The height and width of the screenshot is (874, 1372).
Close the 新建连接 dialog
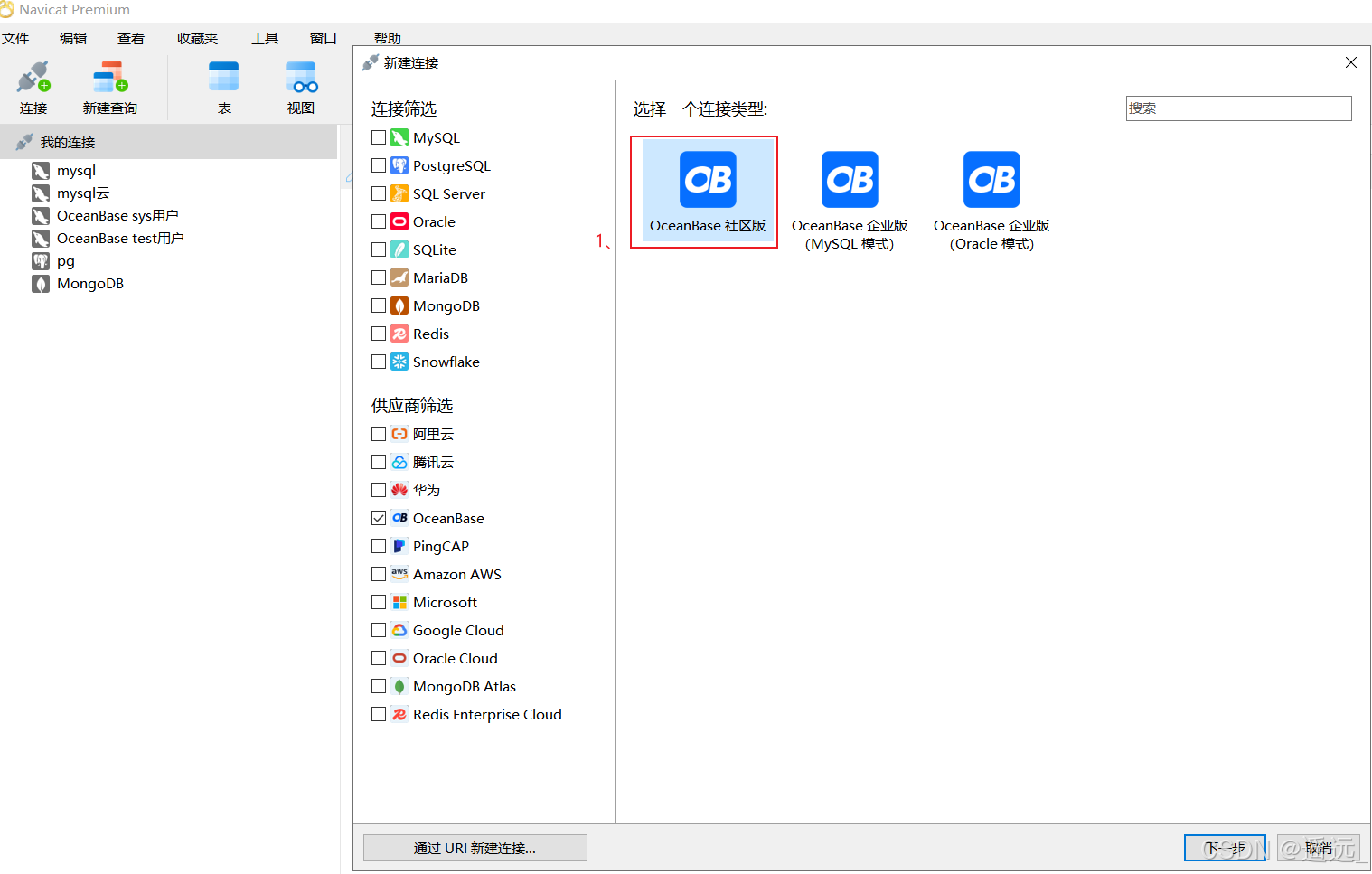tap(1351, 62)
